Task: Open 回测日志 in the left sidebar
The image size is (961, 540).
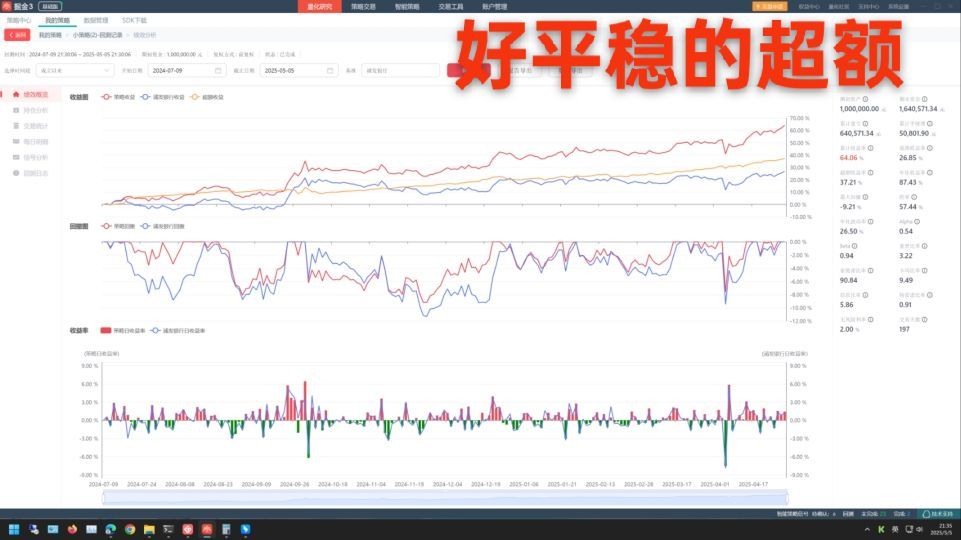Action: [x=35, y=173]
